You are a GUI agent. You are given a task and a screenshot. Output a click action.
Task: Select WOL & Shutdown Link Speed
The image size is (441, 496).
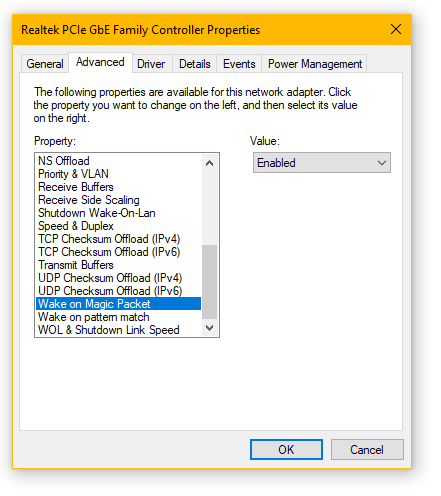pos(119,330)
